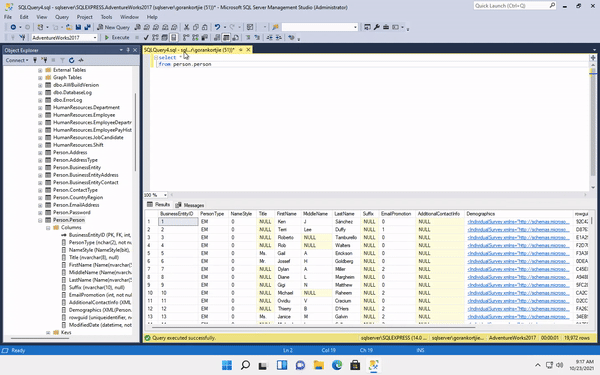Click the BusinessEntityID column header
This screenshot has width=600, height=375.
178,214
